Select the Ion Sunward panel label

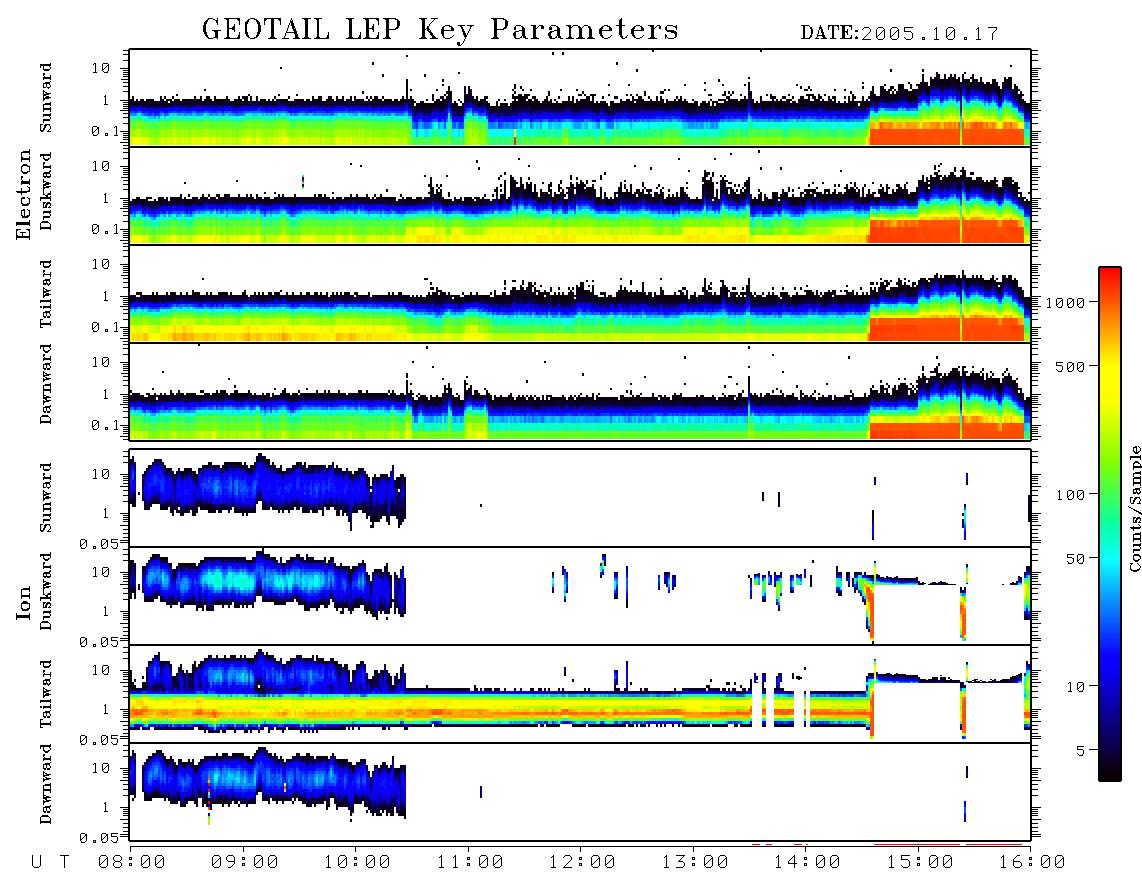[x=46, y=498]
